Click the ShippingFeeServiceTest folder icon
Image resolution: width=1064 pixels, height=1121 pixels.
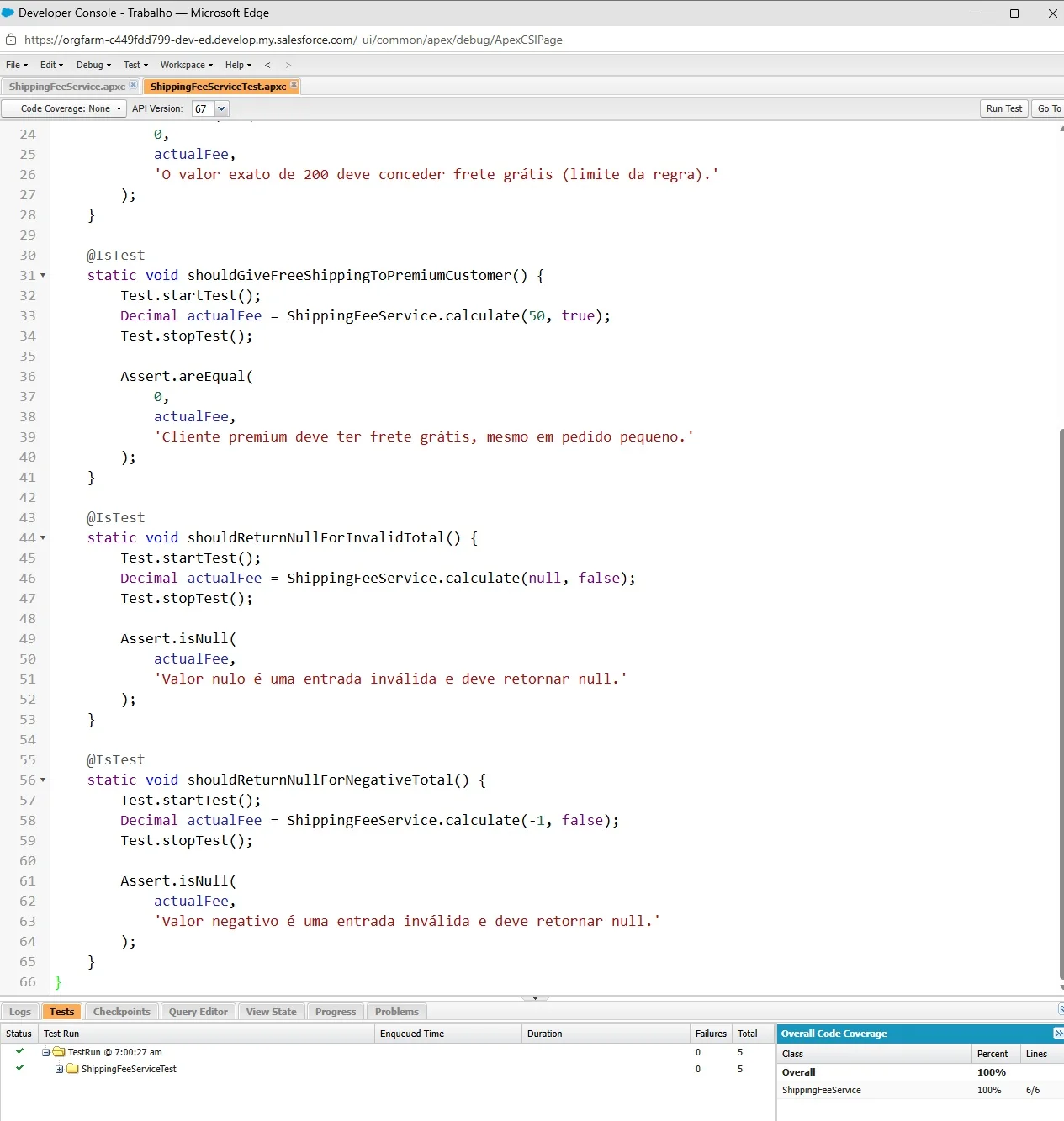coord(72,1069)
